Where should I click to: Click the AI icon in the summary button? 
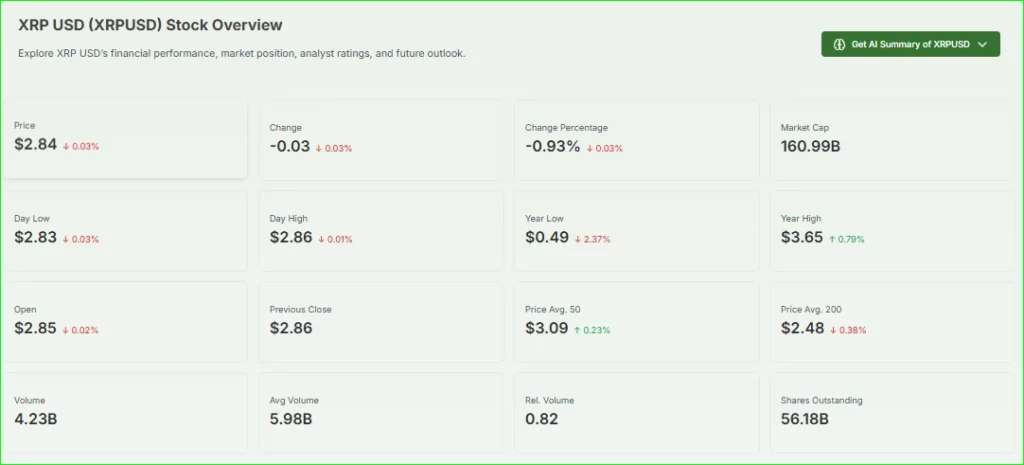pyautogui.click(x=839, y=45)
